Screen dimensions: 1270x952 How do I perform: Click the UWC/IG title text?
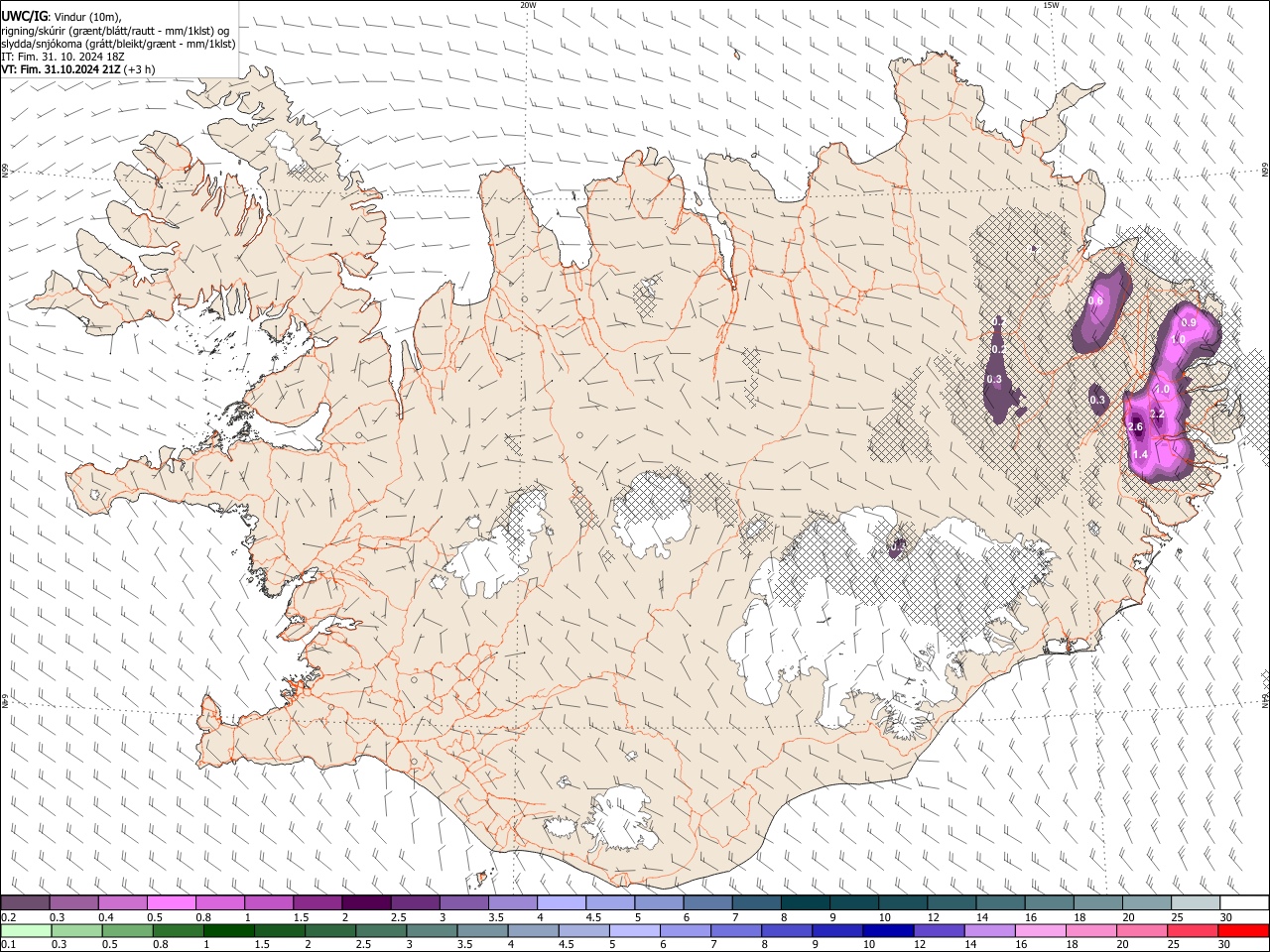click(x=25, y=17)
